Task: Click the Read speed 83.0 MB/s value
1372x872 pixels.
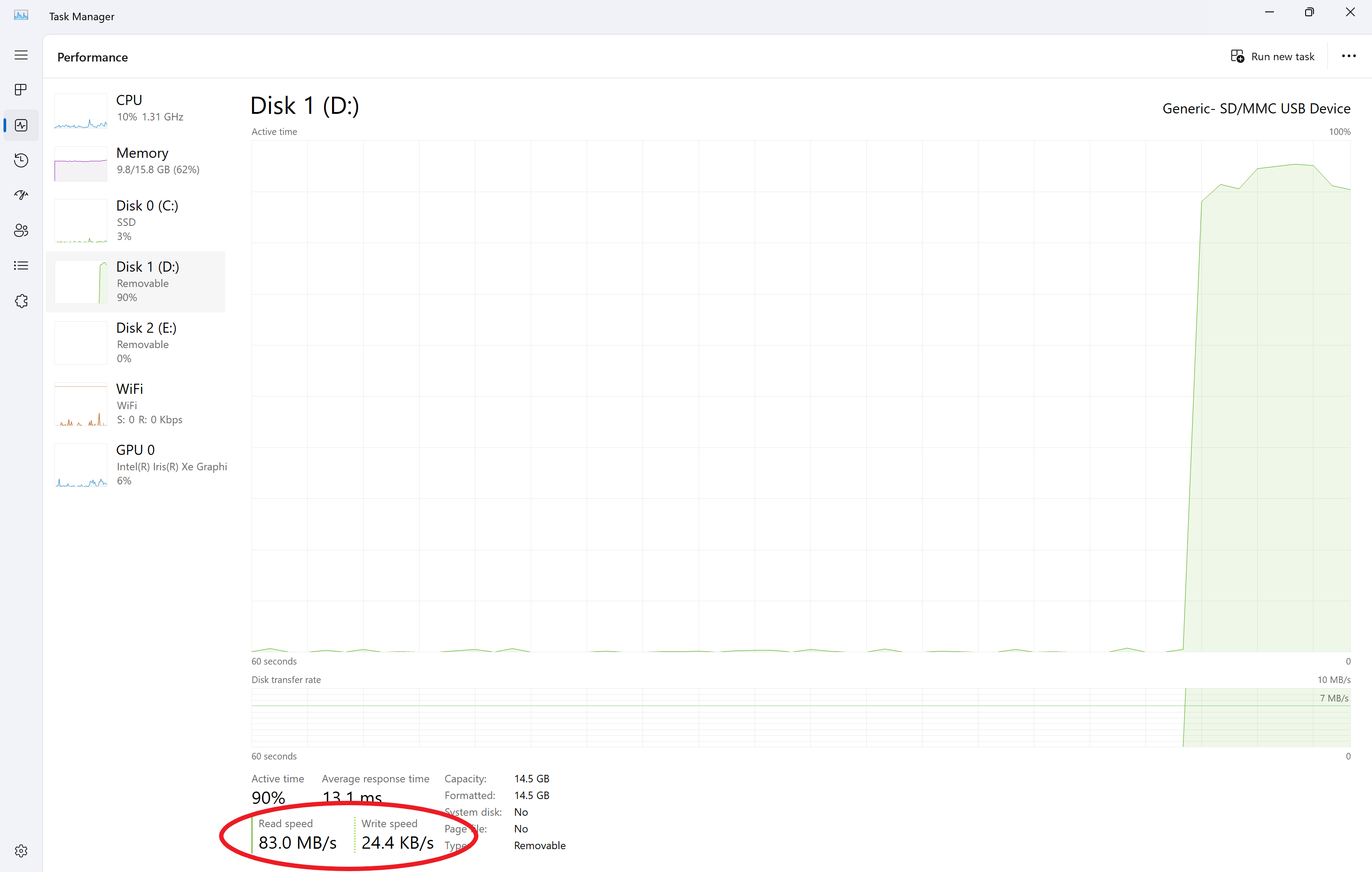Action: pos(297,843)
